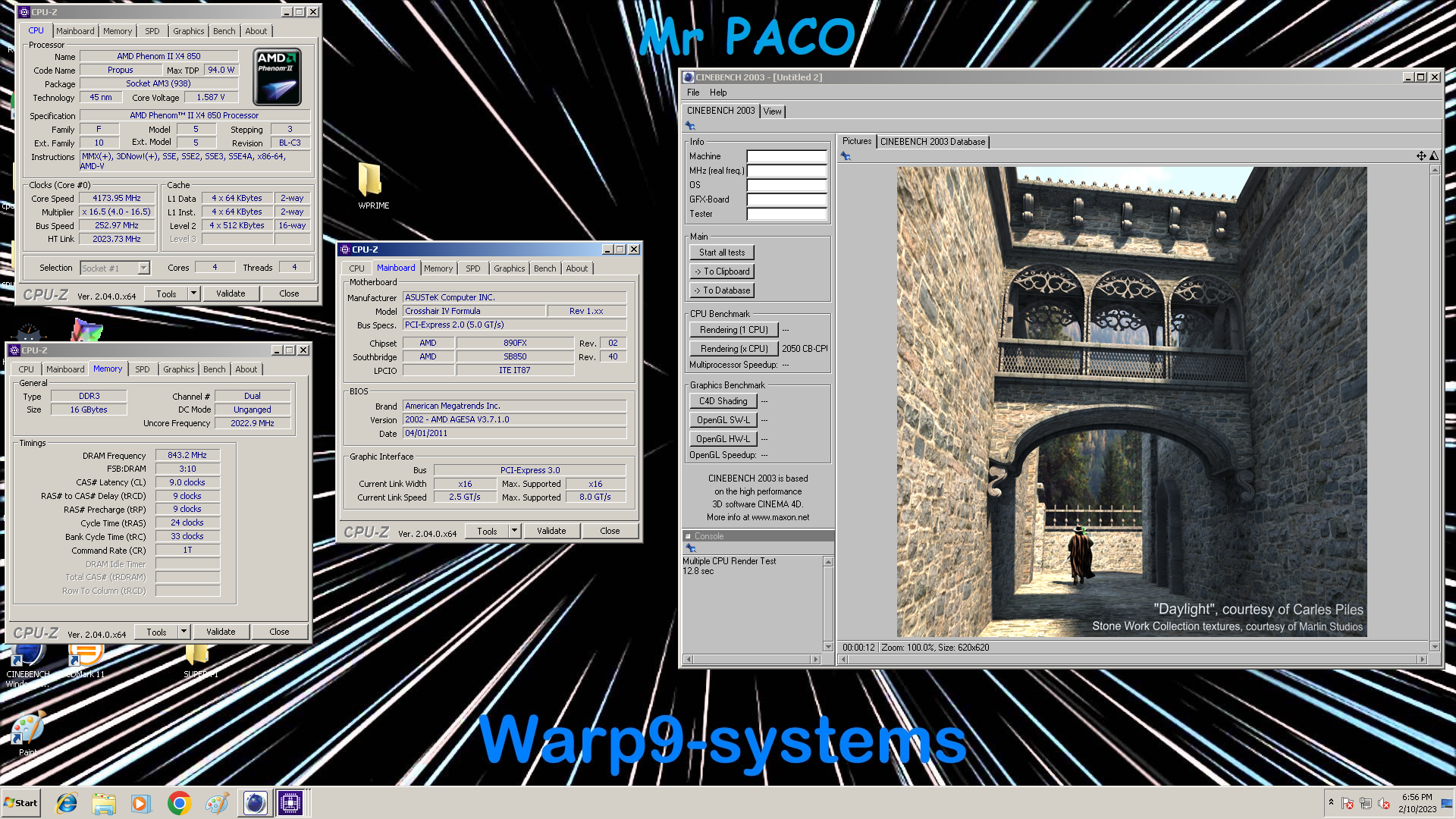Click the picture panel vertical scrollbar
Image resolution: width=1456 pixels, height=819 pixels.
pos(1435,408)
